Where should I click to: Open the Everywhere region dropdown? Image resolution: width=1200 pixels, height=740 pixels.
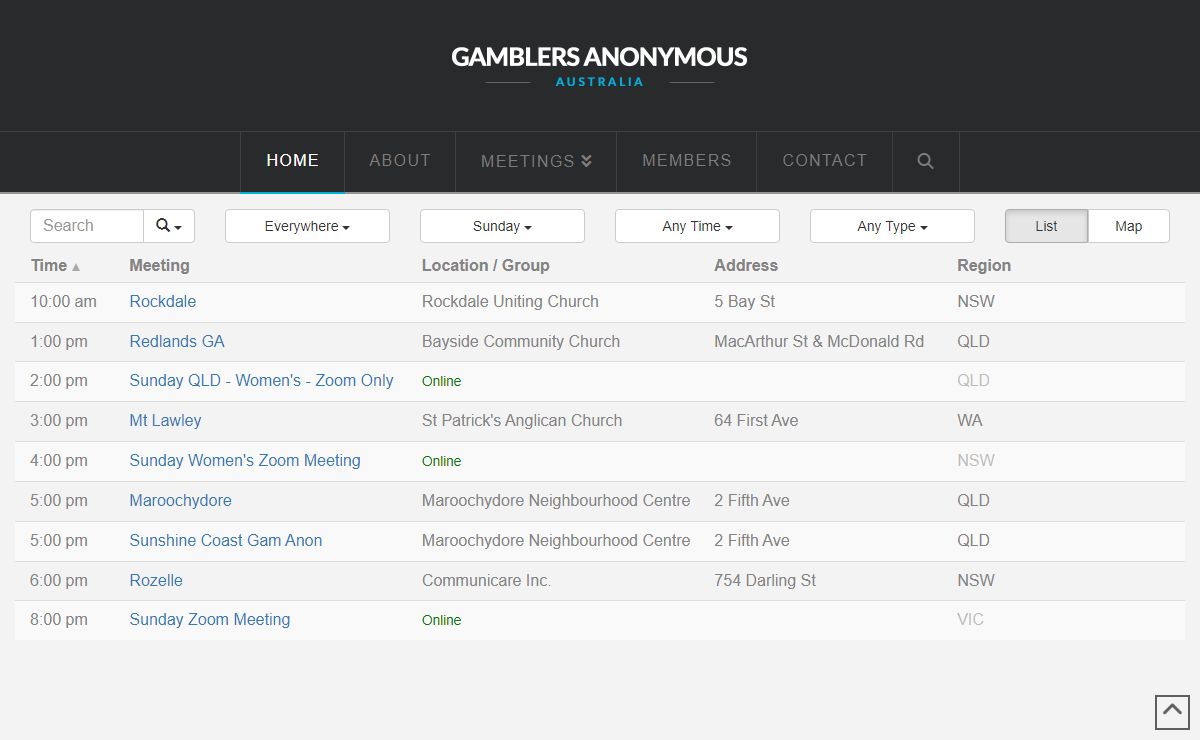[307, 226]
